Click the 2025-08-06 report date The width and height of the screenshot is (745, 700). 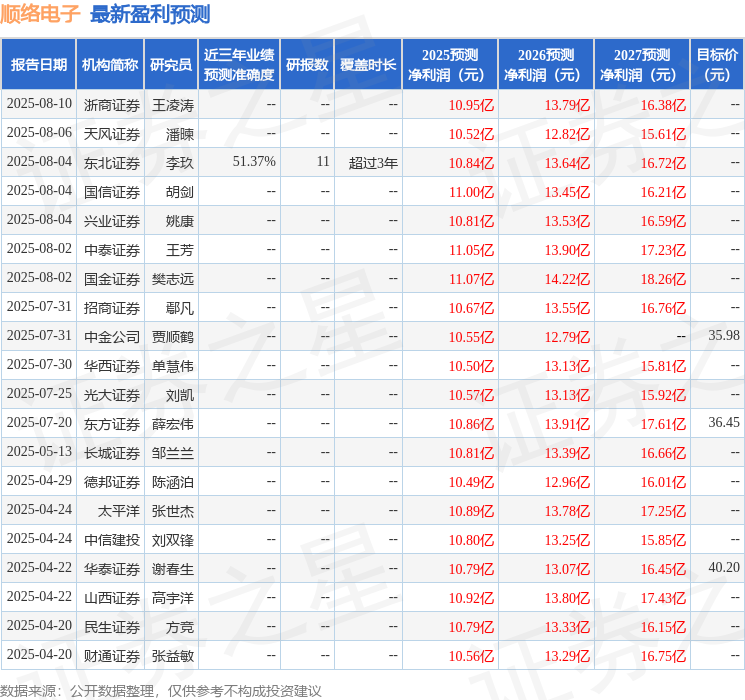pos(39,132)
